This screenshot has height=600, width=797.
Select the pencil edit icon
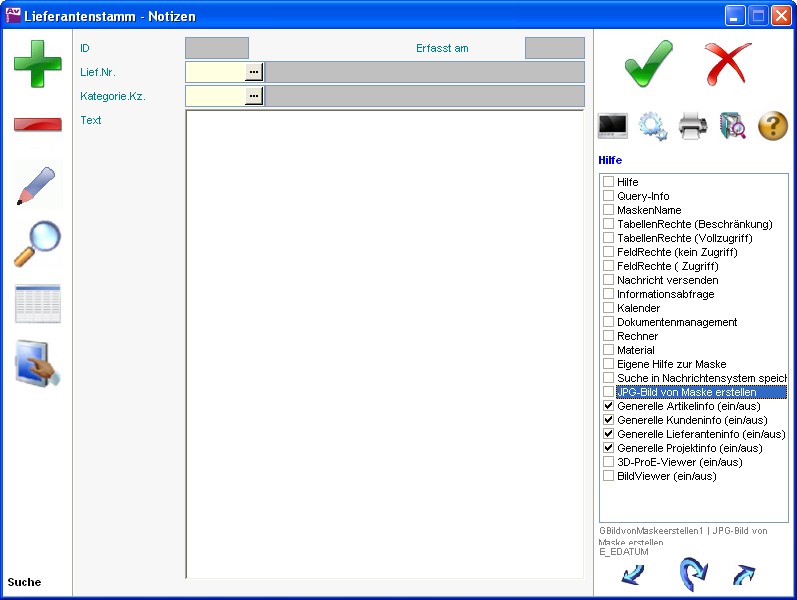click(x=37, y=186)
